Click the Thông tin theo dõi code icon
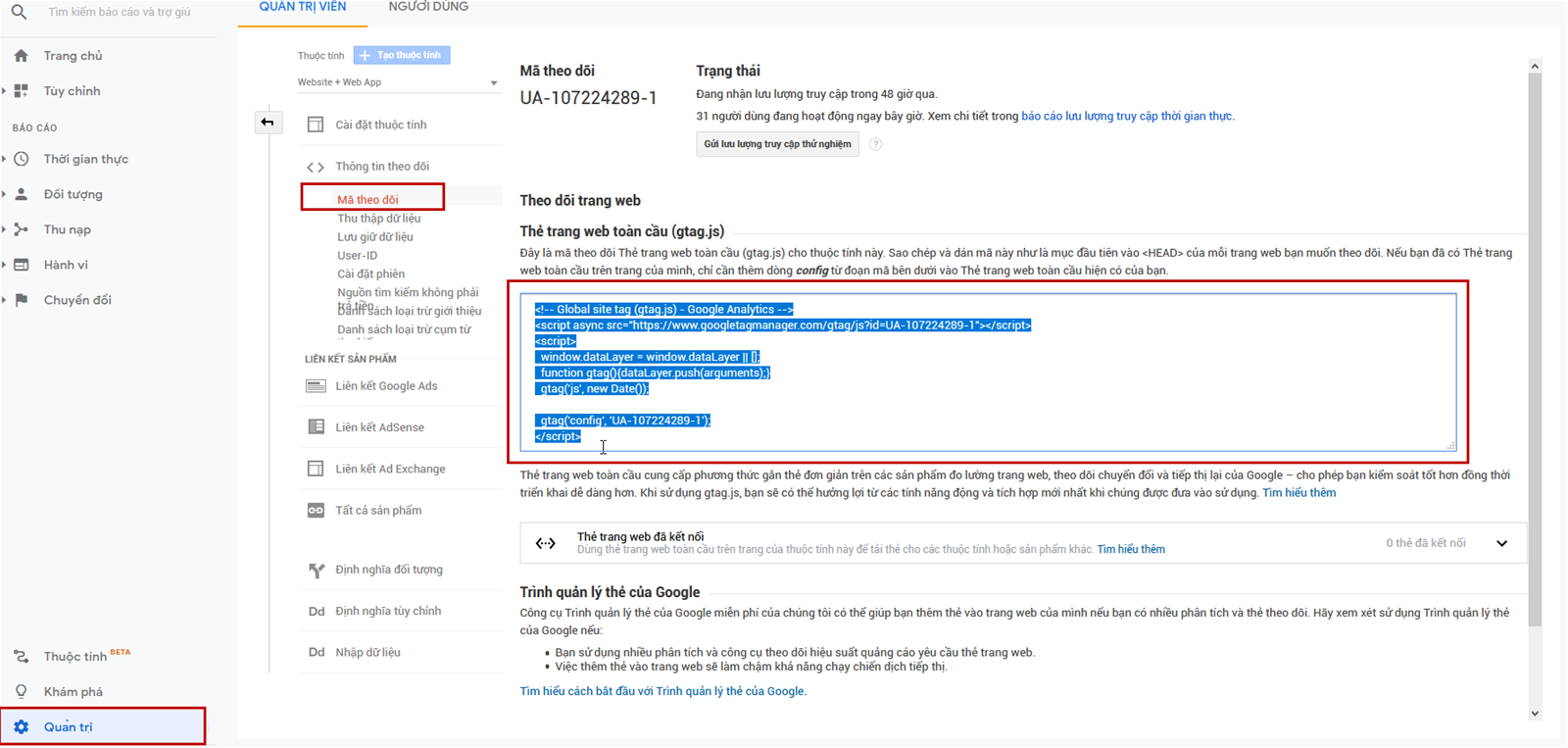This screenshot has height=748, width=1568. 316,167
